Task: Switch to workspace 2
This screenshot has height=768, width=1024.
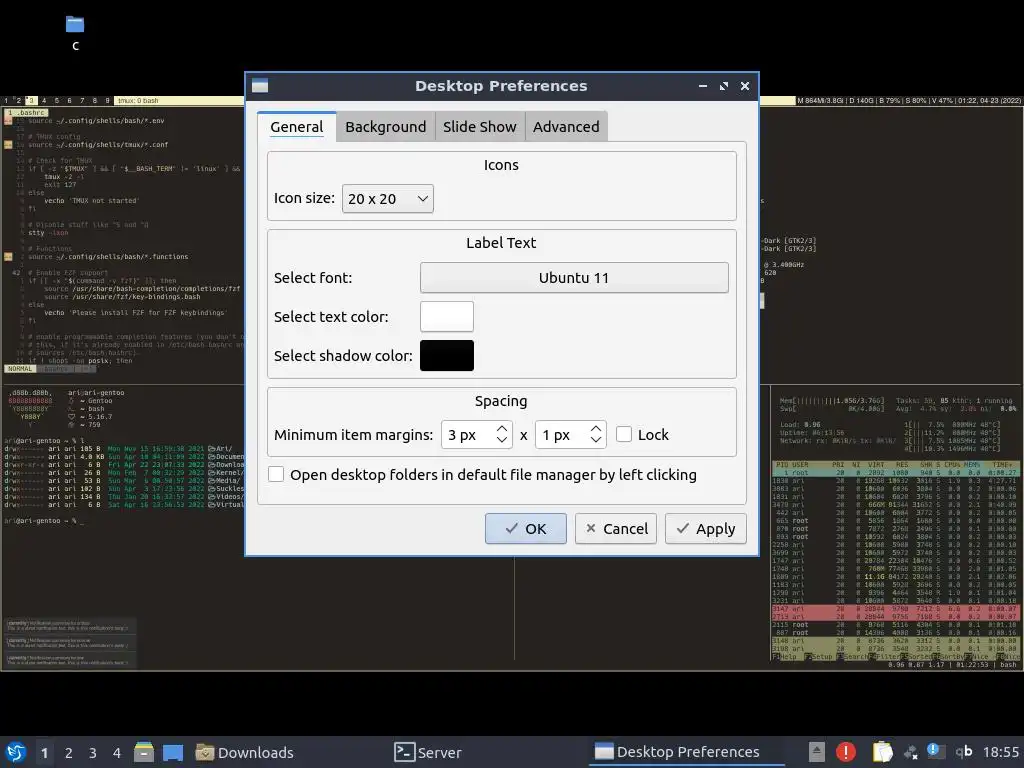Action: point(69,753)
